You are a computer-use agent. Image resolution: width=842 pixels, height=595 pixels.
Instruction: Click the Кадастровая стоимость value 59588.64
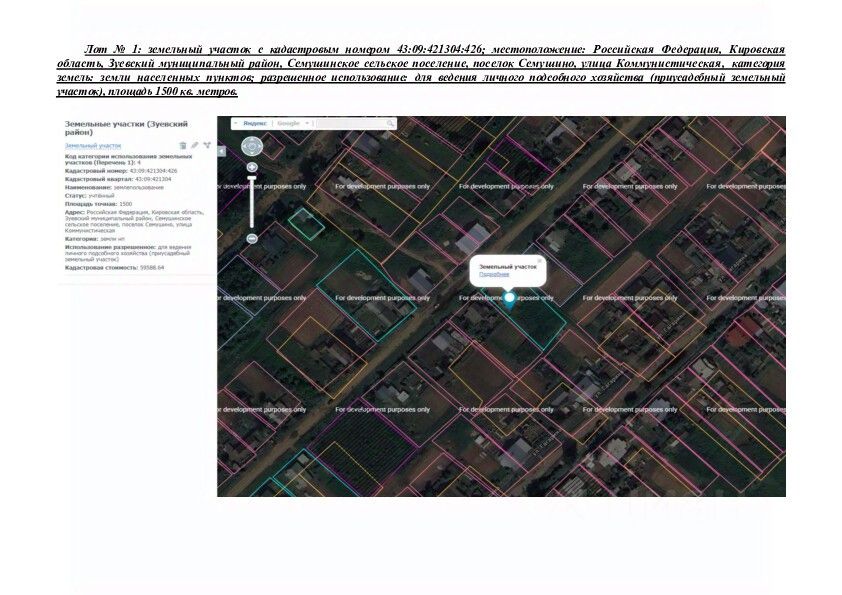coord(152,267)
